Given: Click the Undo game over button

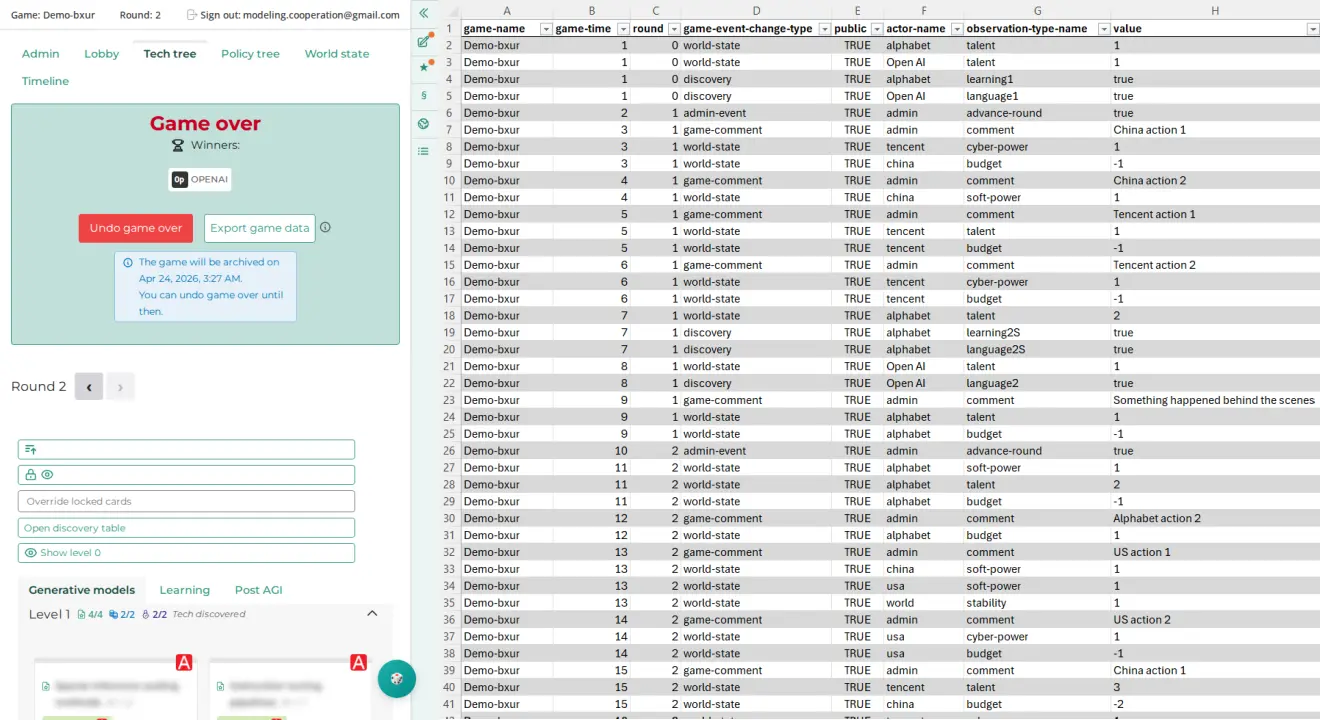Looking at the screenshot, I should click(x=135, y=228).
